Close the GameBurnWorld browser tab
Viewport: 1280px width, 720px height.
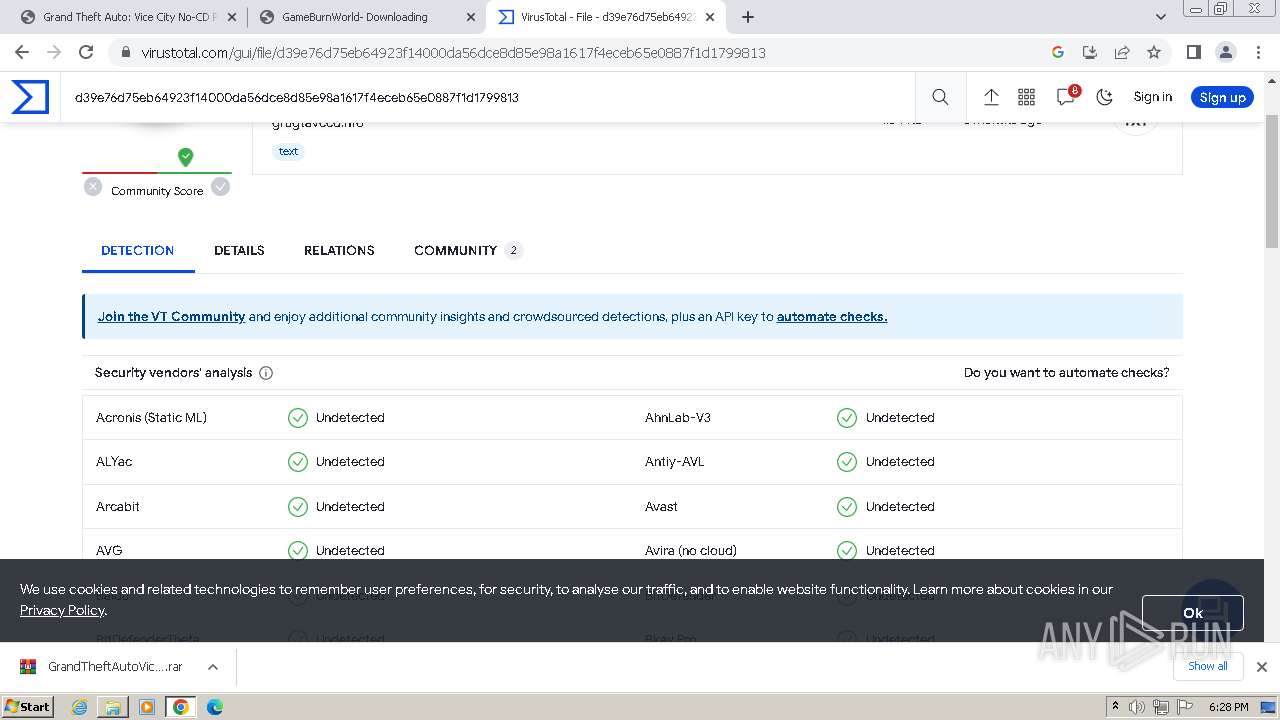coord(470,17)
